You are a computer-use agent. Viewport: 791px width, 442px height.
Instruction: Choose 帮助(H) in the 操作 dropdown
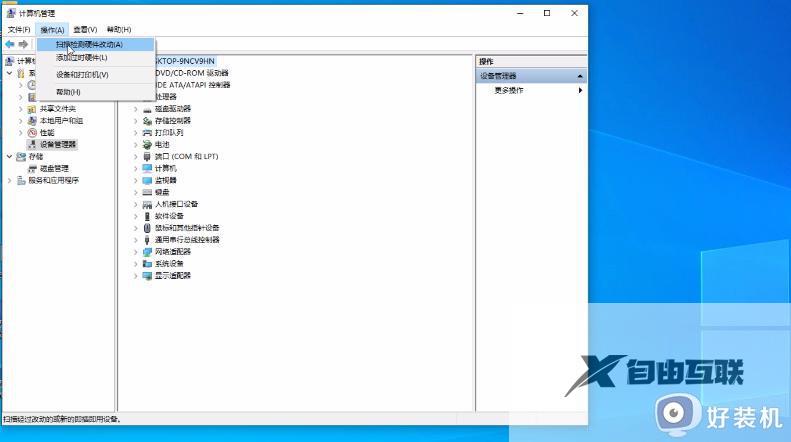96,92
